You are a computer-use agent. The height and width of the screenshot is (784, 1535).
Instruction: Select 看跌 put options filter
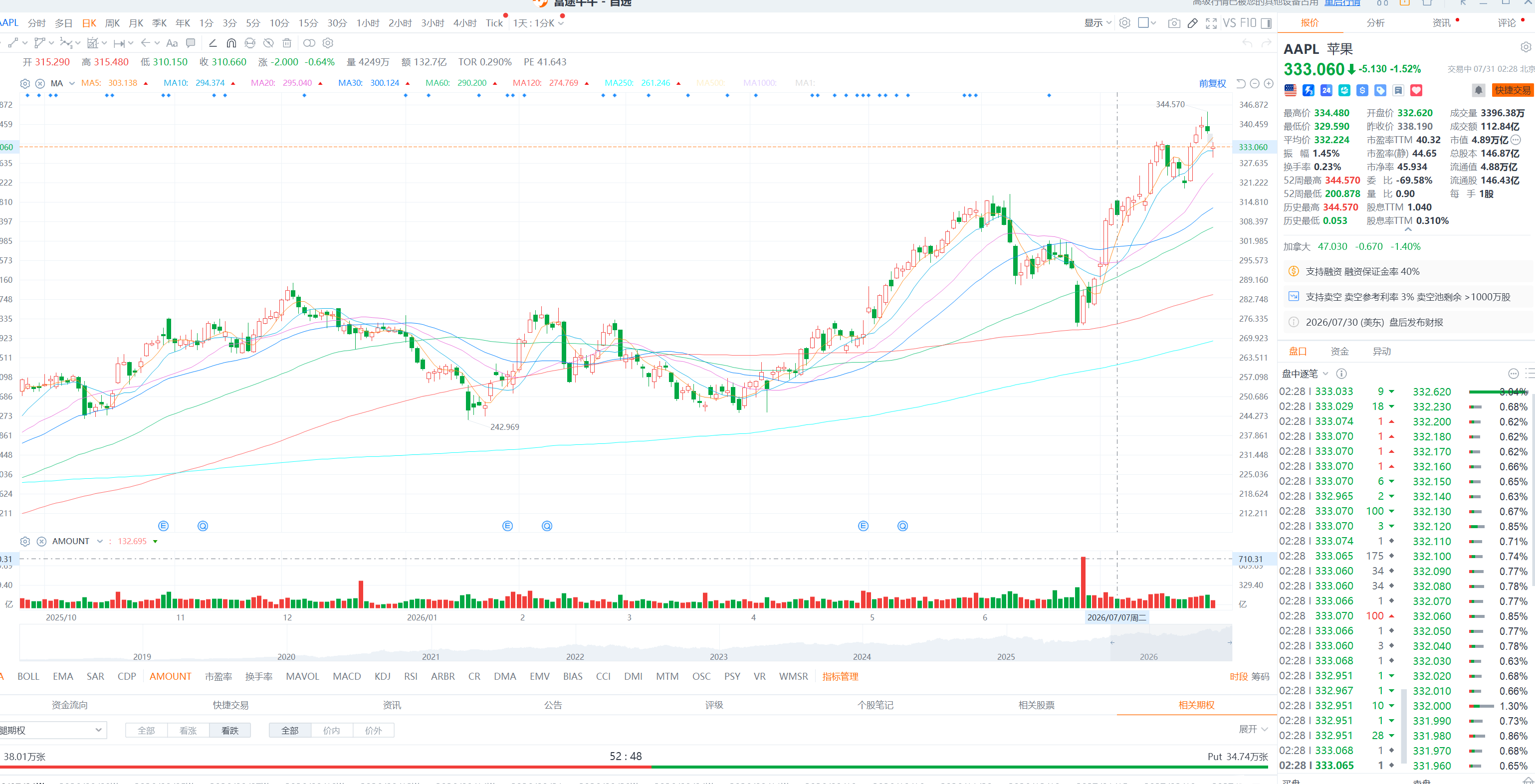pos(230,730)
